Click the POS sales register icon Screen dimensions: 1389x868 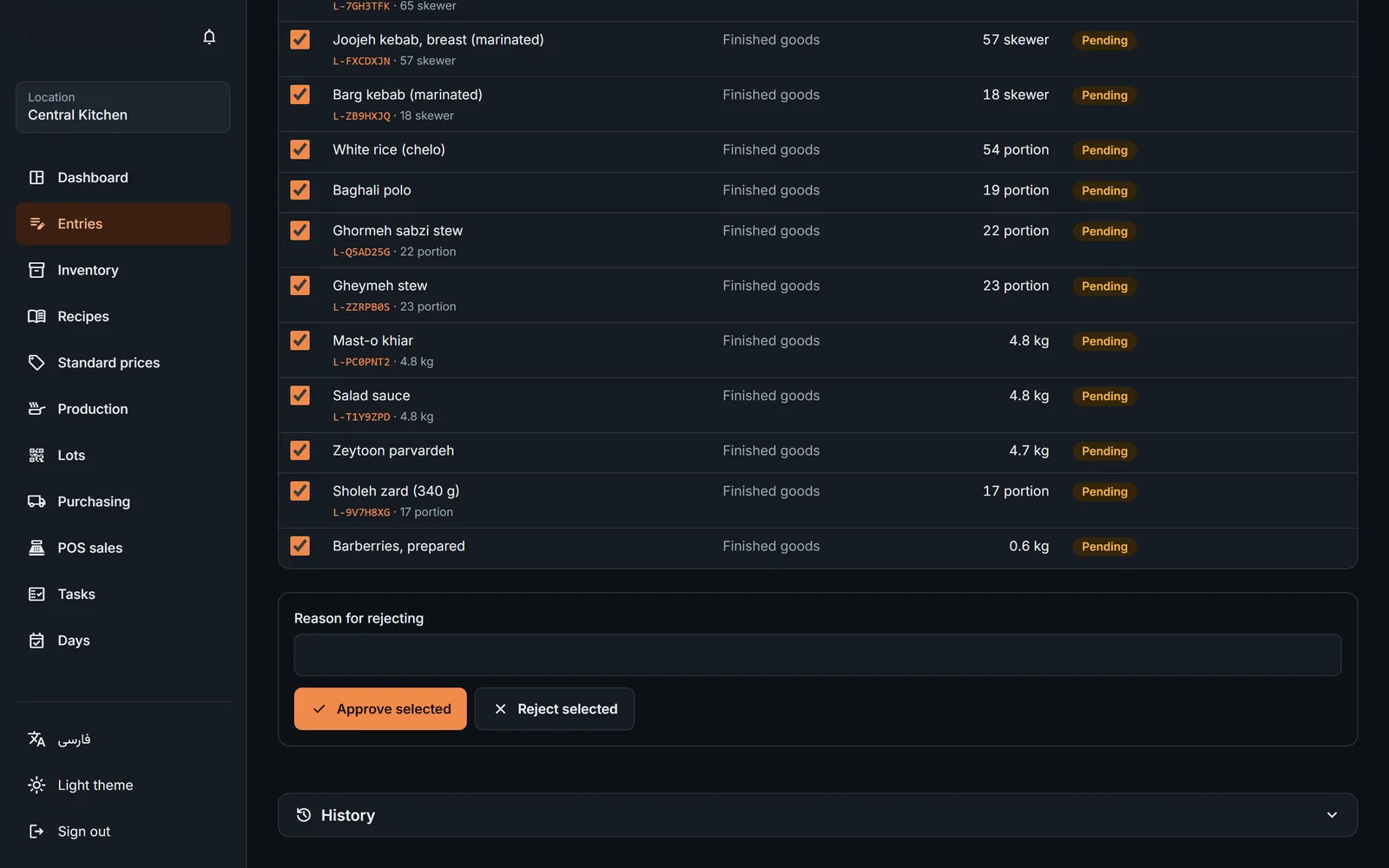36,548
